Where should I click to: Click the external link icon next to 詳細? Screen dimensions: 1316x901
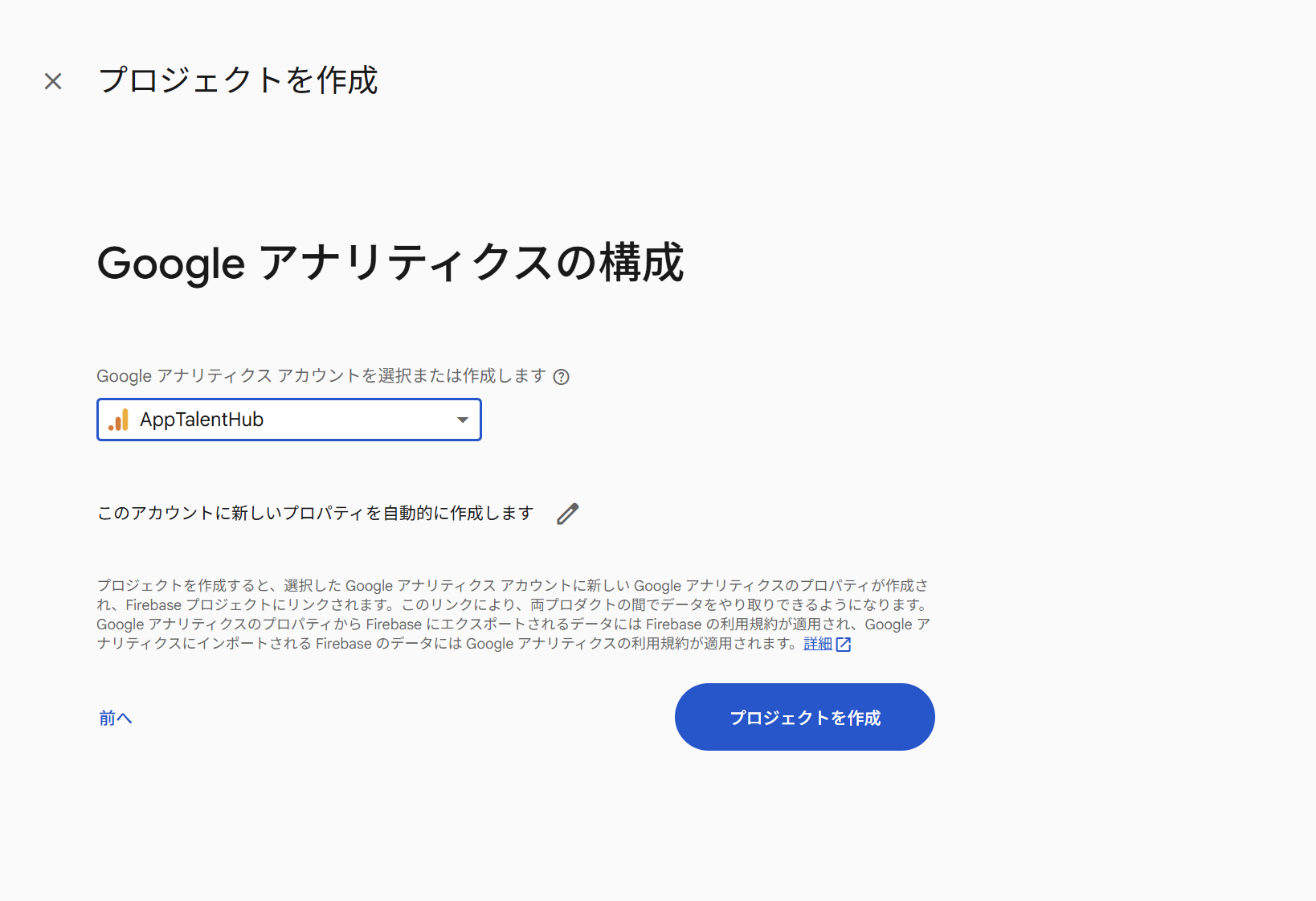[x=844, y=645]
